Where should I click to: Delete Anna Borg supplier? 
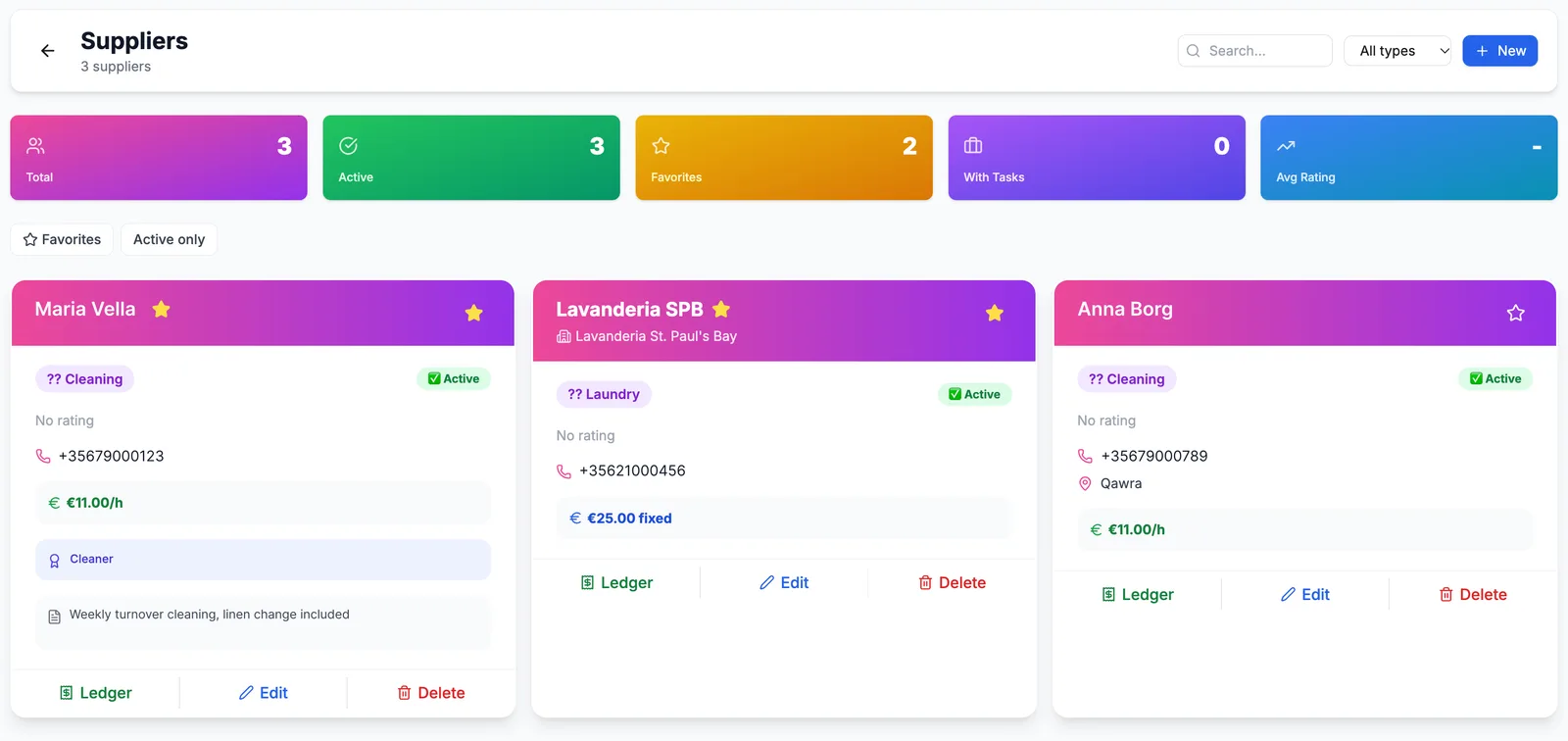1472,594
